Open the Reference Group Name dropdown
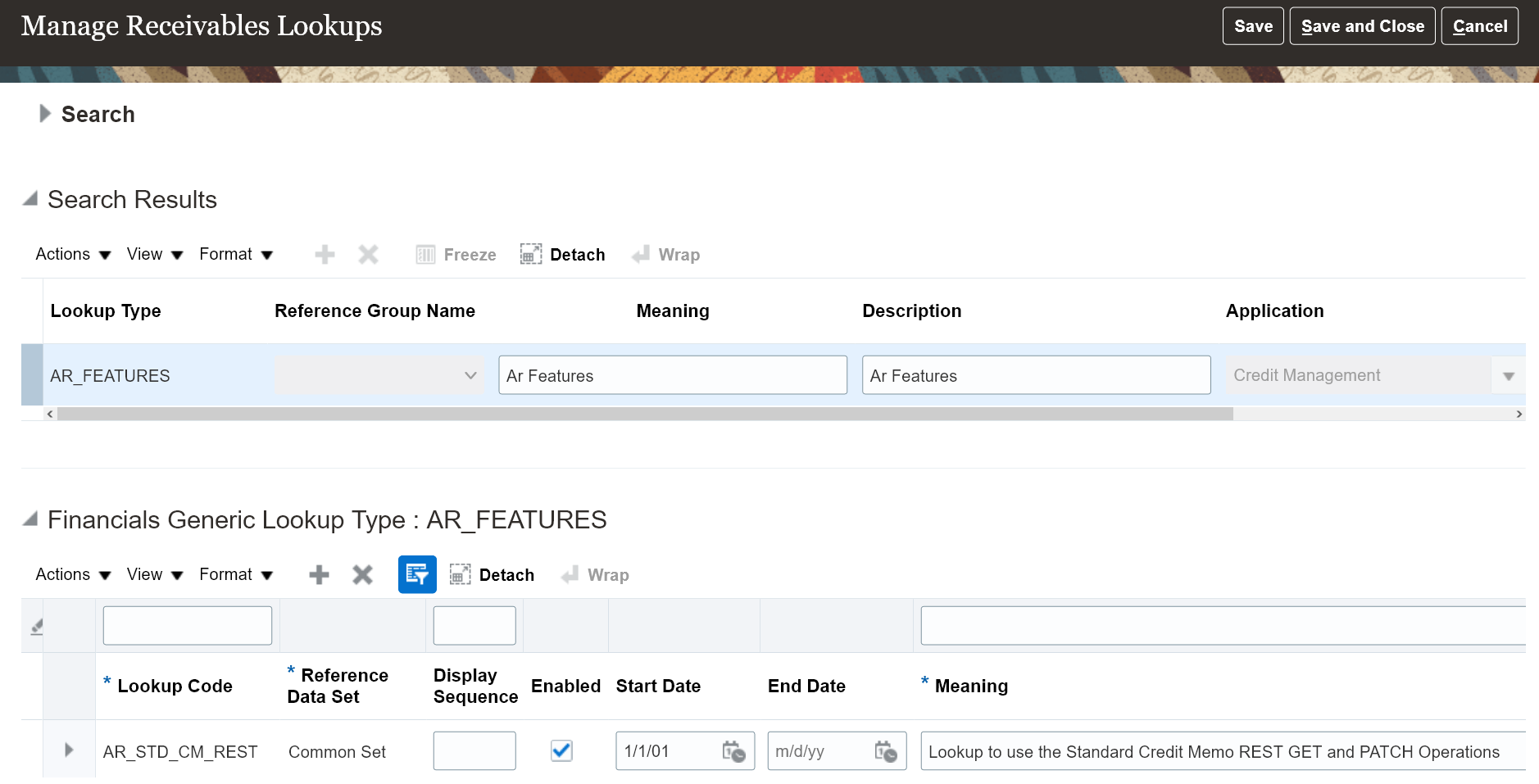This screenshot has height=784, width=1539. pos(470,376)
